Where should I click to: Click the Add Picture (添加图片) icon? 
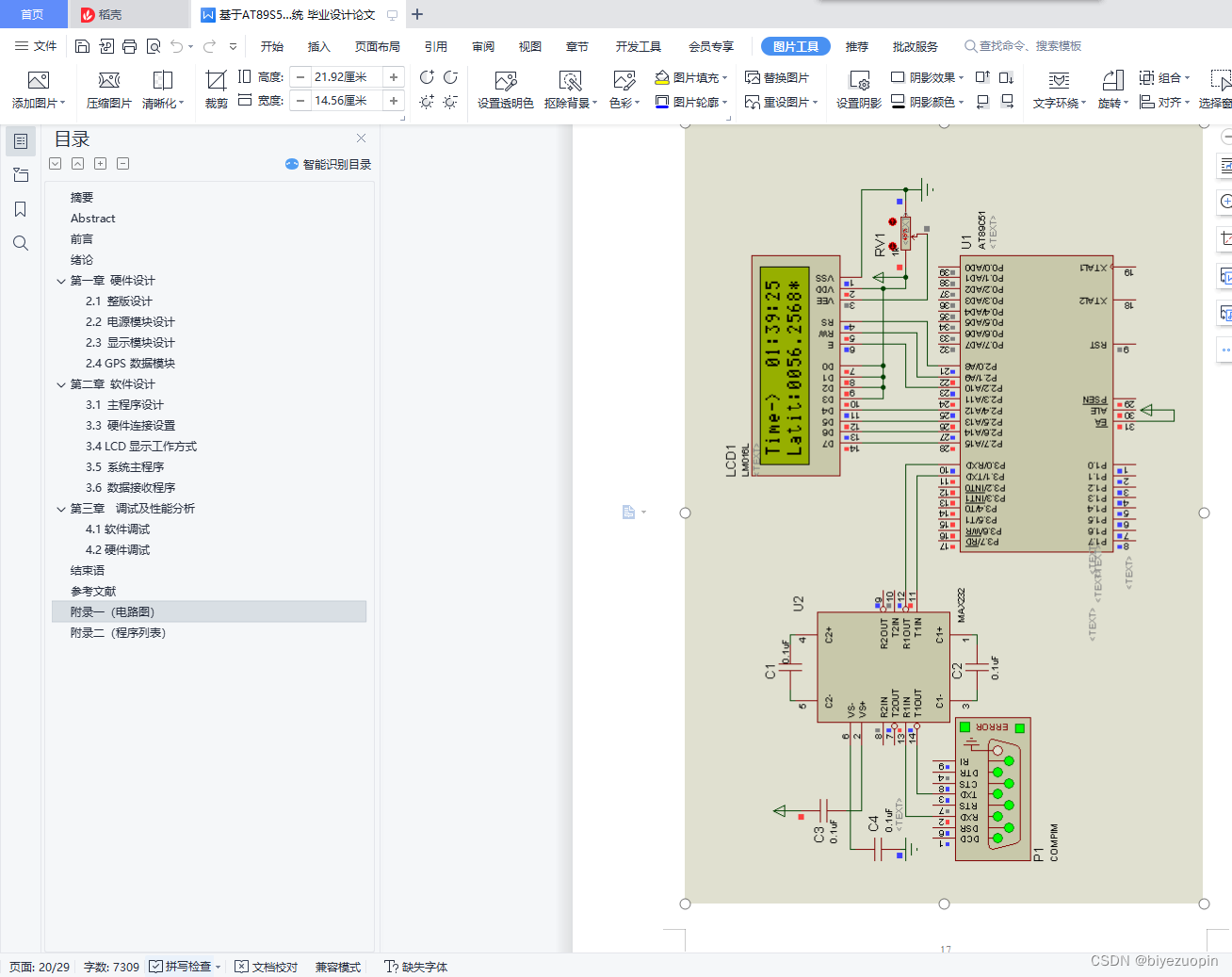(39, 80)
